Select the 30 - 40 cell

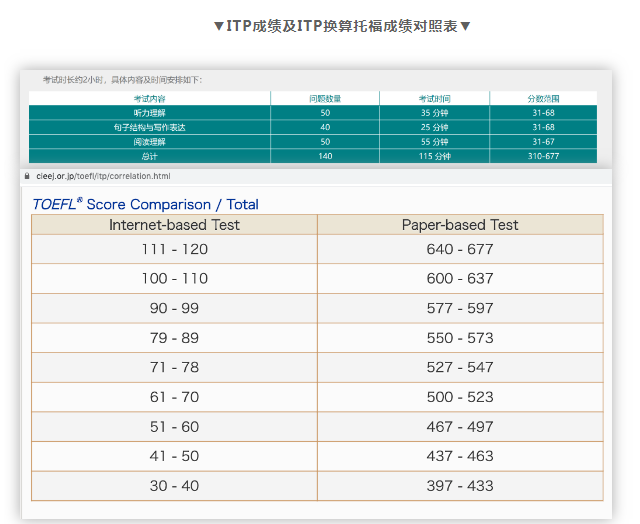(174, 486)
